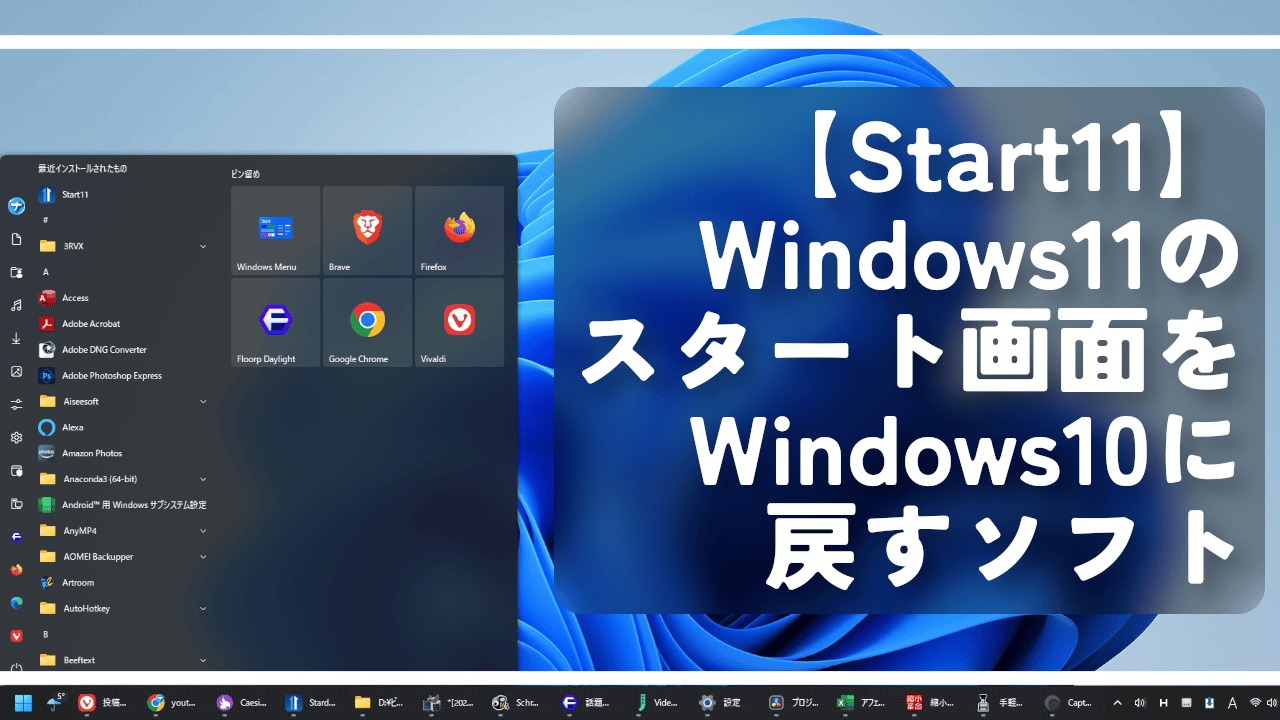Open Start11 from recently installed list
The height and width of the screenshot is (720, 1280).
(x=122, y=194)
